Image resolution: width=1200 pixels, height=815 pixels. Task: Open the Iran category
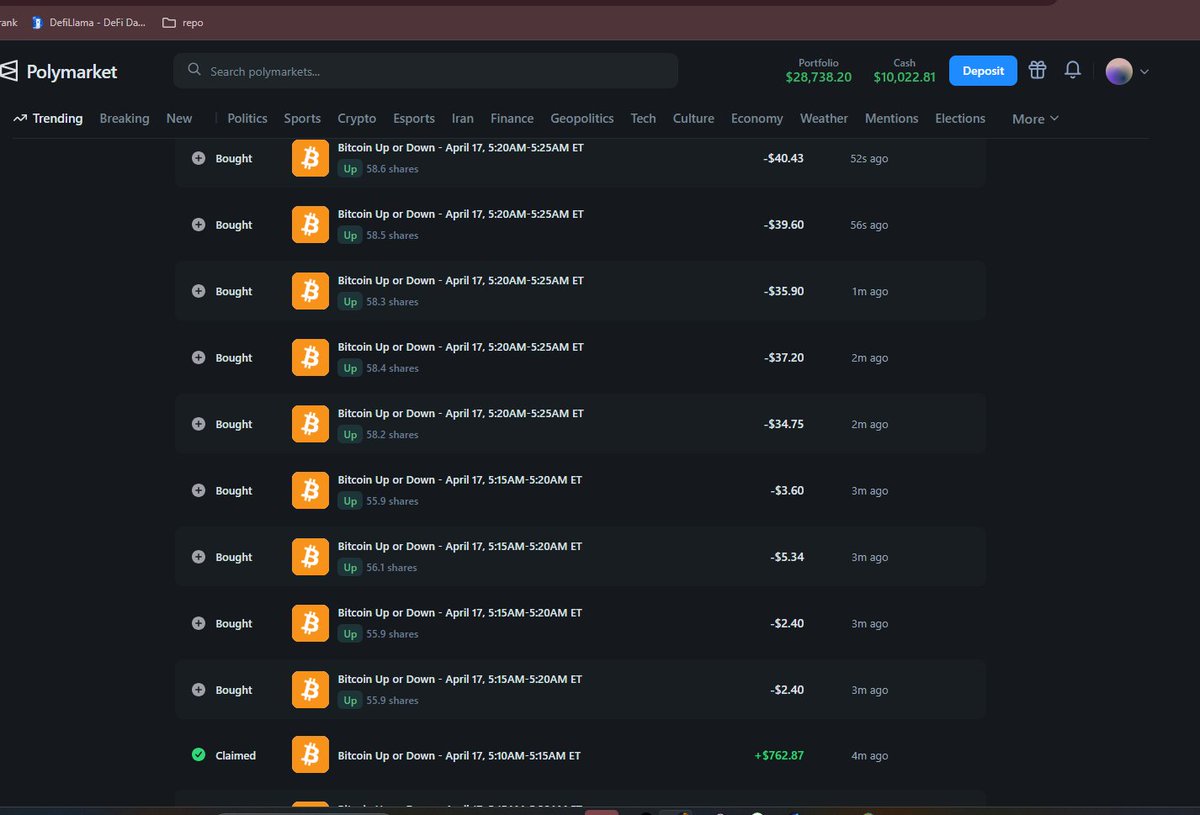coord(462,118)
